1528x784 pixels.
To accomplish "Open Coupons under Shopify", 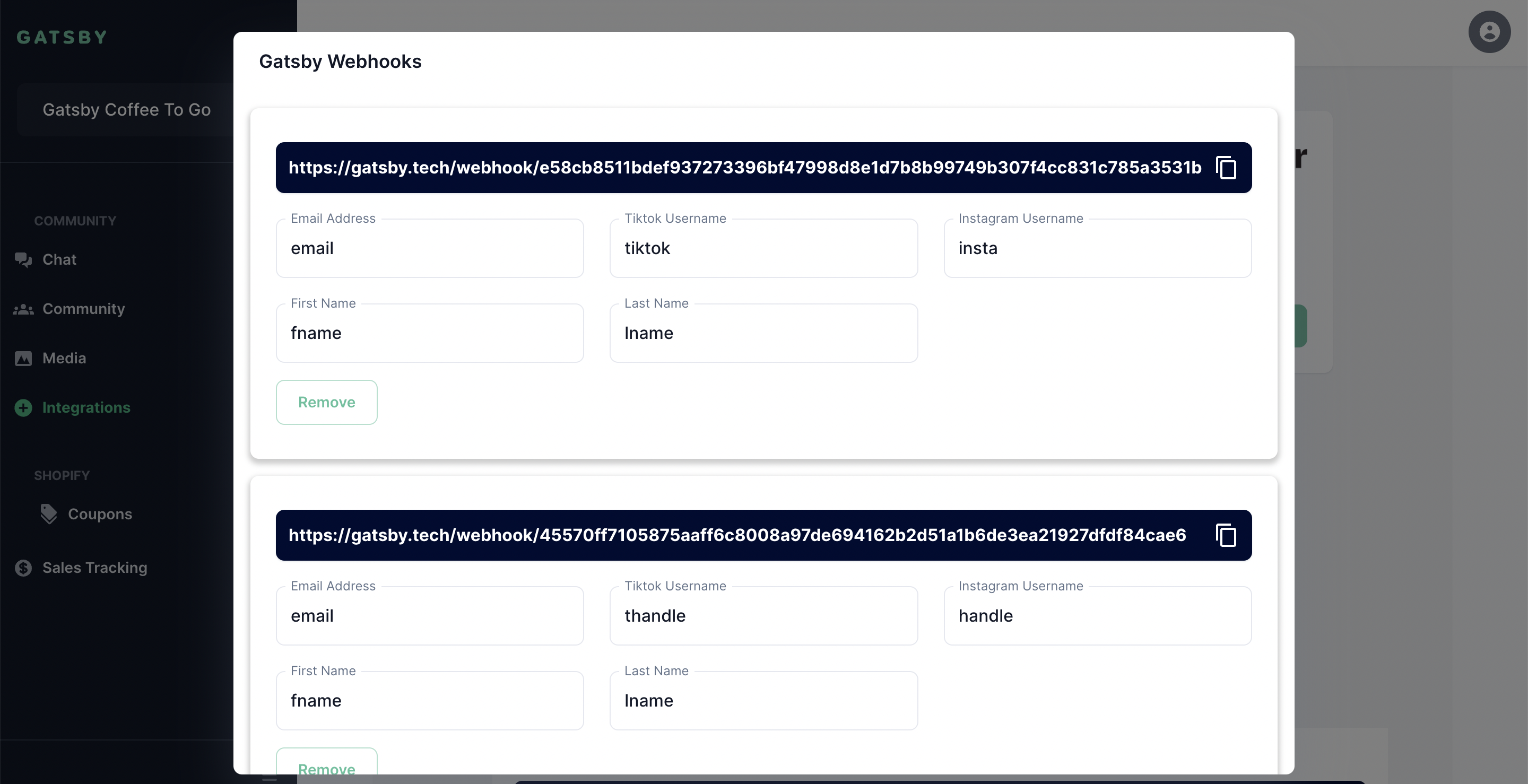I will tap(100, 514).
